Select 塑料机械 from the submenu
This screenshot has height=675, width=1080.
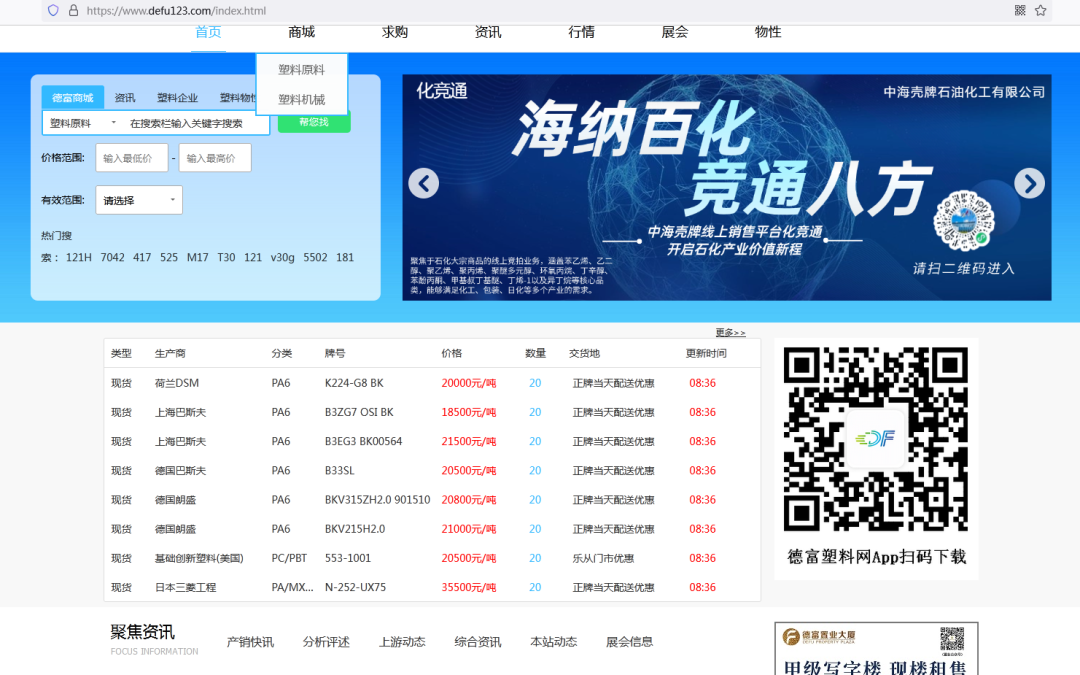pos(304,100)
